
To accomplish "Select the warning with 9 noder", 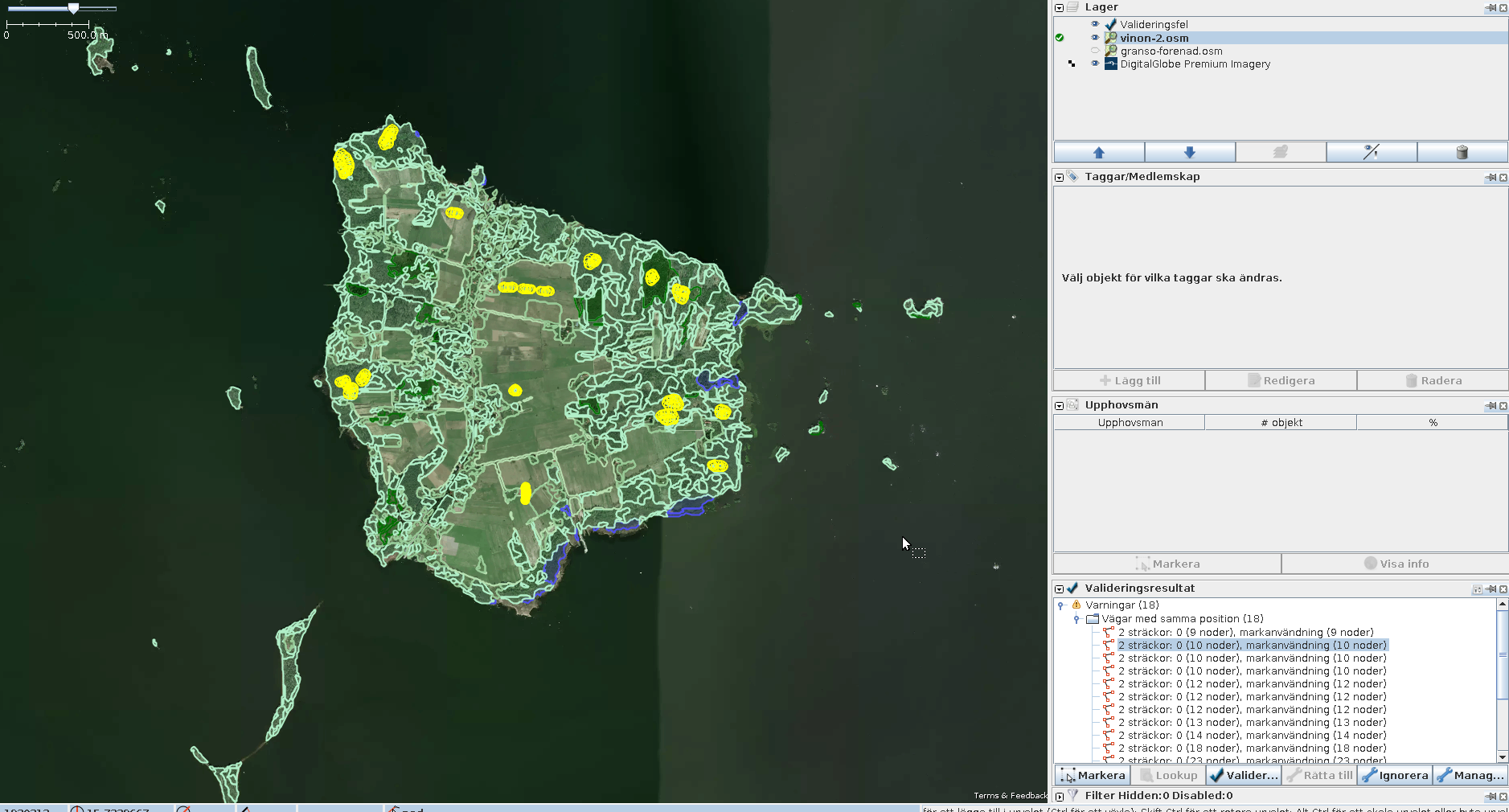I will [x=1245, y=632].
